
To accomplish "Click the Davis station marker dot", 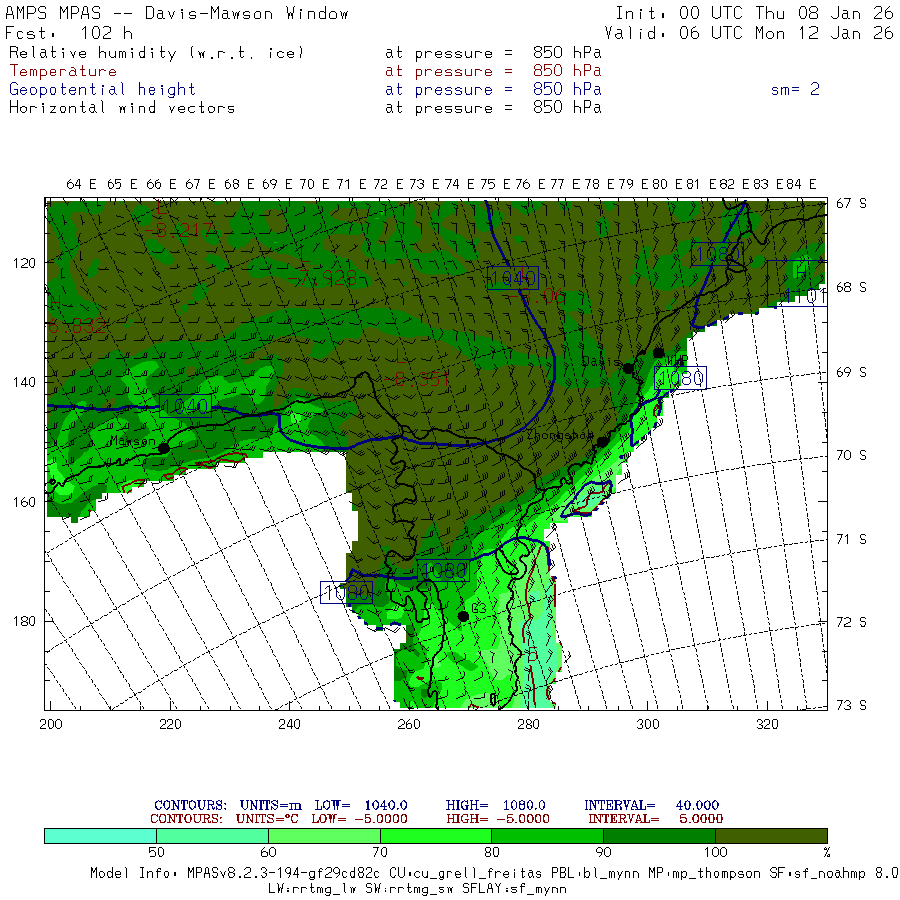I will (x=629, y=368).
